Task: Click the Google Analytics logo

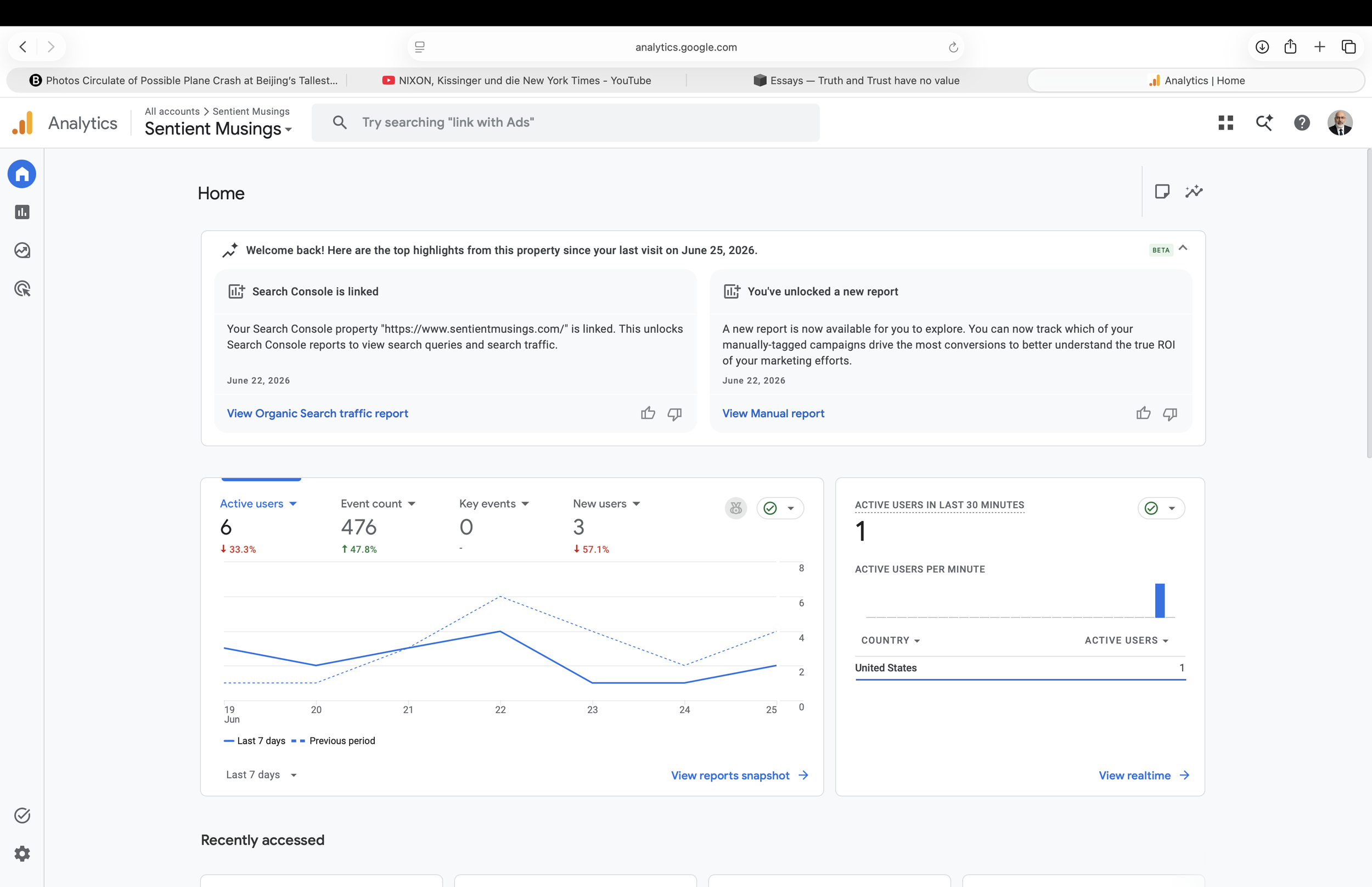Action: 23,123
